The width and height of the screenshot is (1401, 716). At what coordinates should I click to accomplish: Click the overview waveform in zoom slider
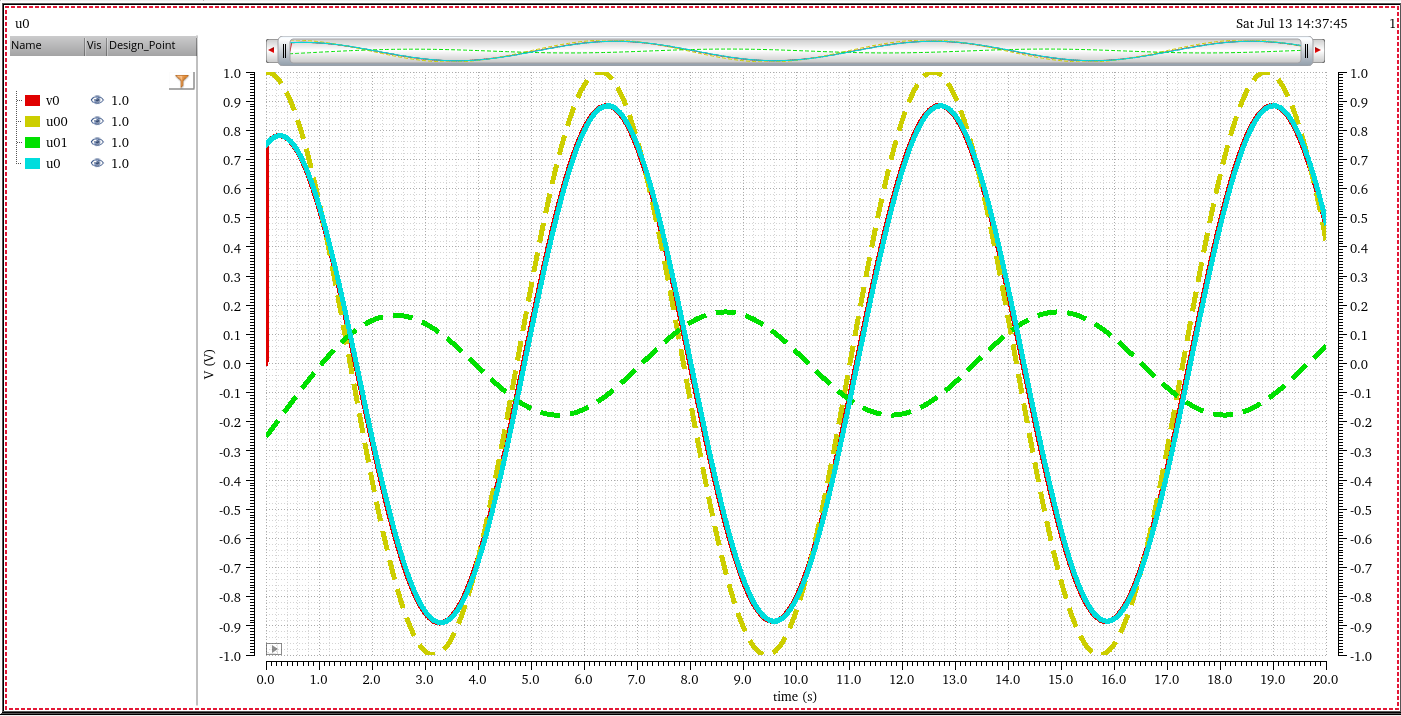795,50
